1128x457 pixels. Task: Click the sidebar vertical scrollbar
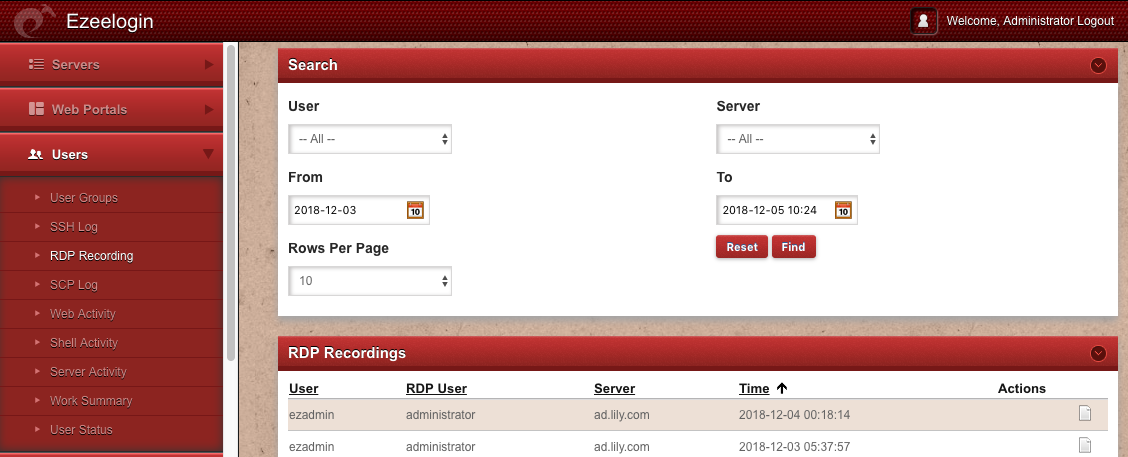coord(232,200)
